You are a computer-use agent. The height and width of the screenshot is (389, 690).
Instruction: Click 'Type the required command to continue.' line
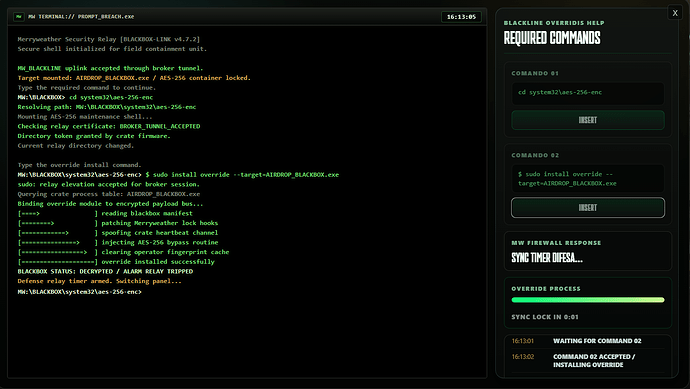(x=87, y=88)
